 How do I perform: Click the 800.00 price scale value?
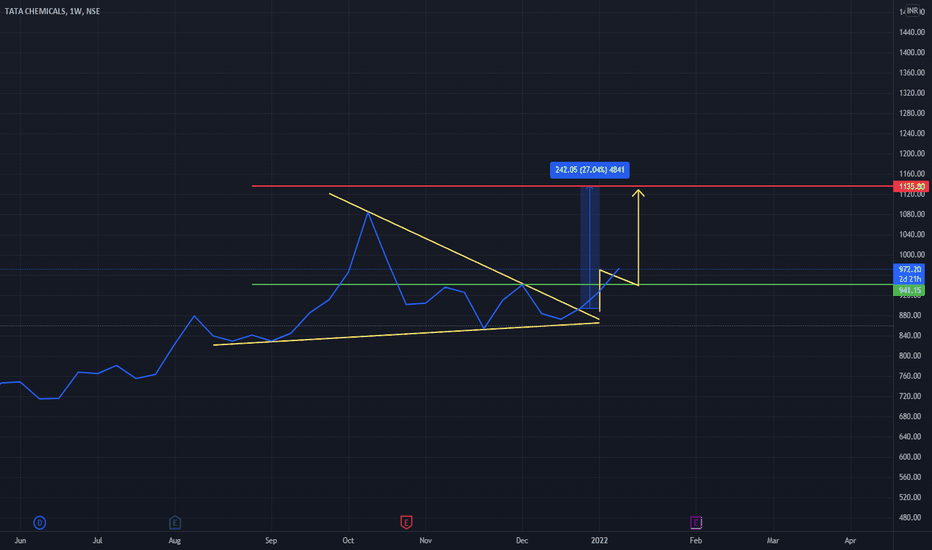pyautogui.click(x=912, y=356)
